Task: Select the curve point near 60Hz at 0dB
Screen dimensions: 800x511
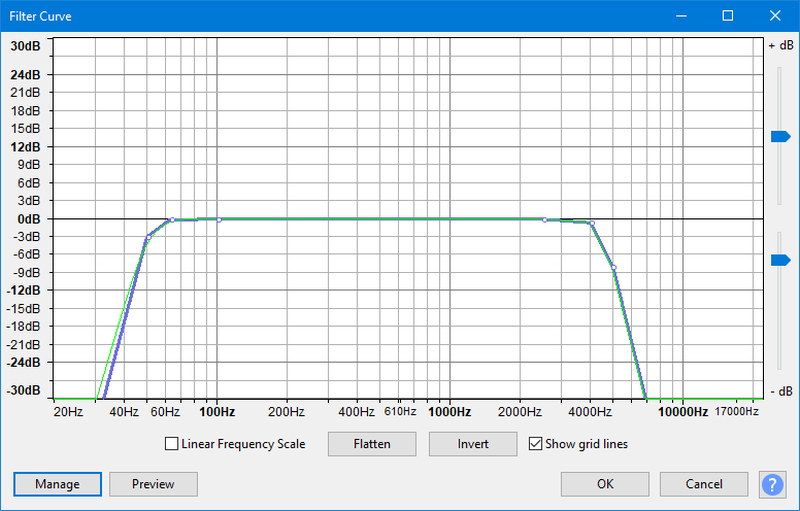Action: 172,220
